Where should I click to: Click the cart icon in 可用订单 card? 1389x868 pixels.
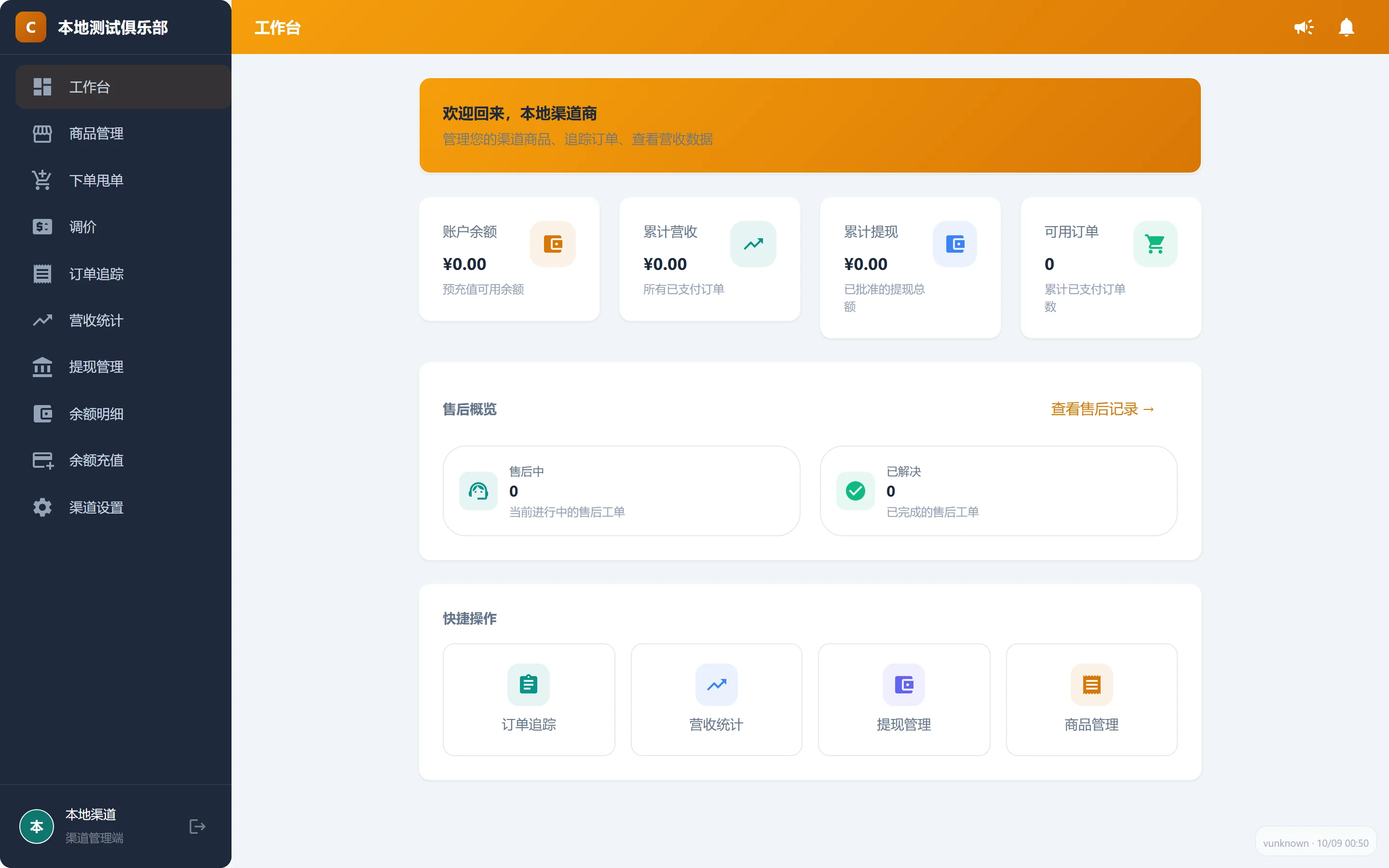[x=1155, y=244]
